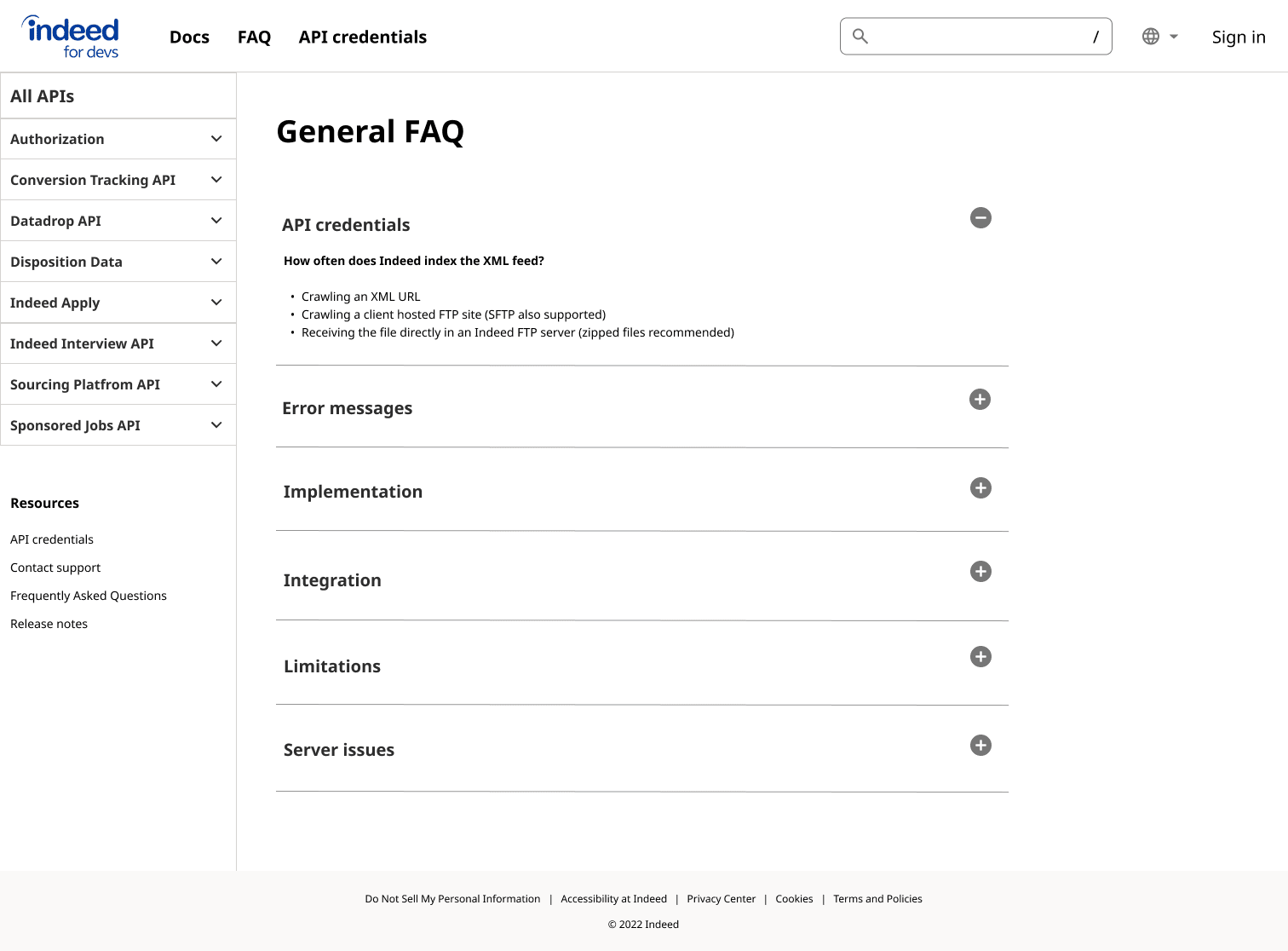The width and height of the screenshot is (1288, 951).
Task: Click the © 2022 Indeed copyright text
Action: (x=643, y=925)
